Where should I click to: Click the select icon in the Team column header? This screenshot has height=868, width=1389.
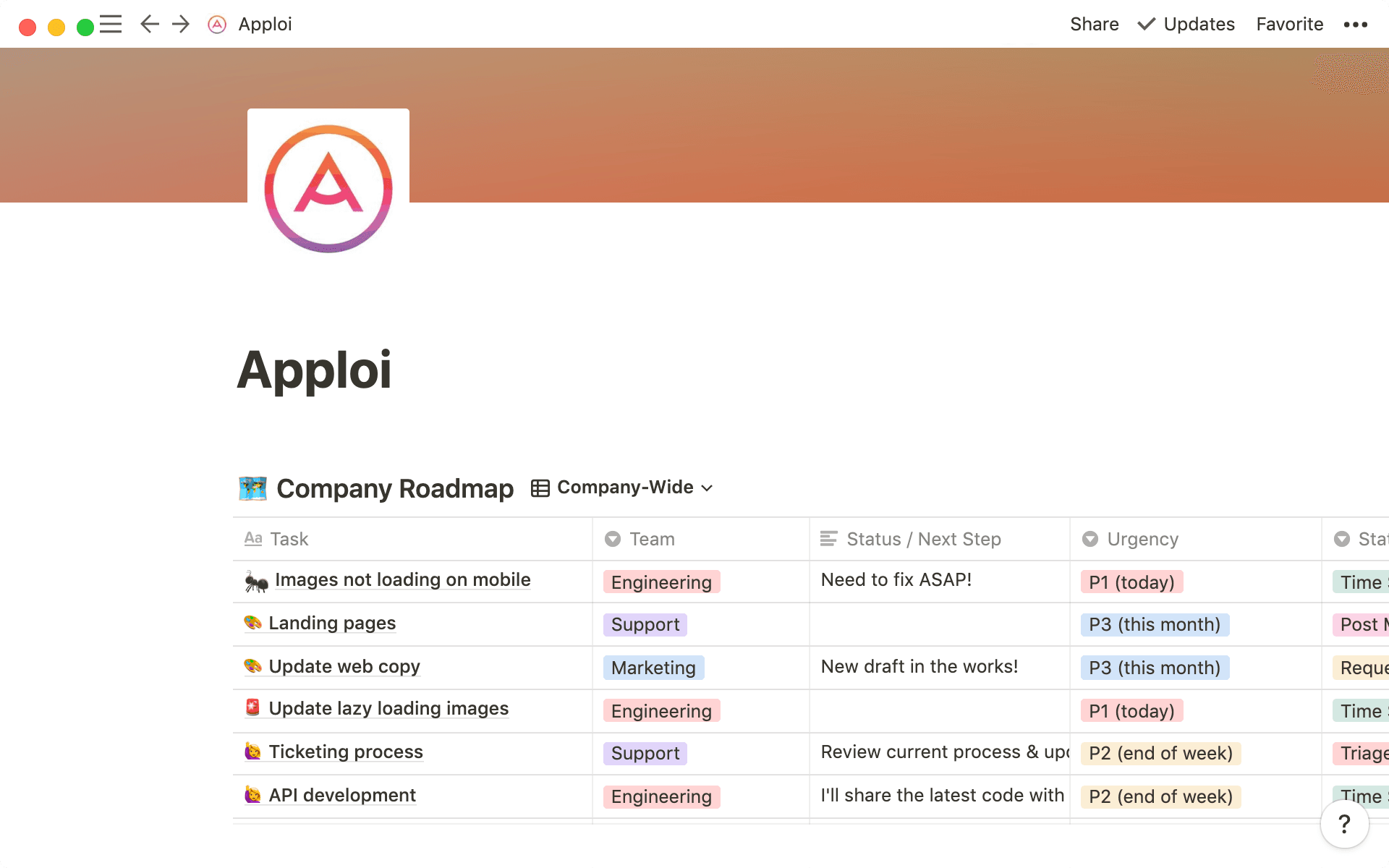tap(612, 538)
